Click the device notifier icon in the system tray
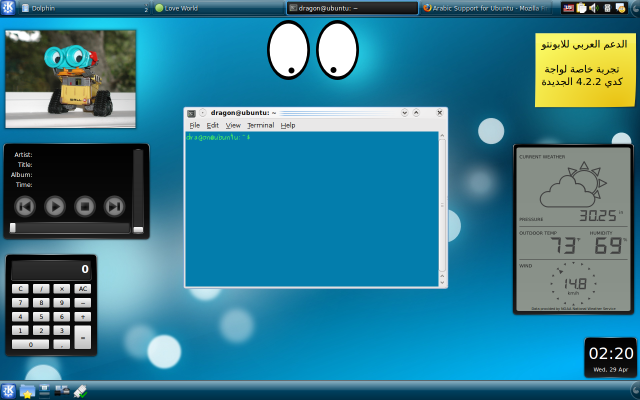 607,8
